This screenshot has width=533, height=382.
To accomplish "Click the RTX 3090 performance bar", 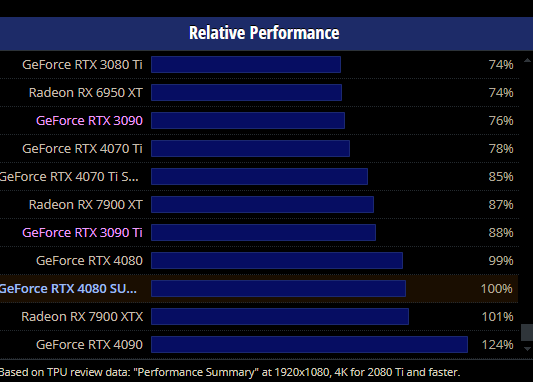I will pos(248,121).
